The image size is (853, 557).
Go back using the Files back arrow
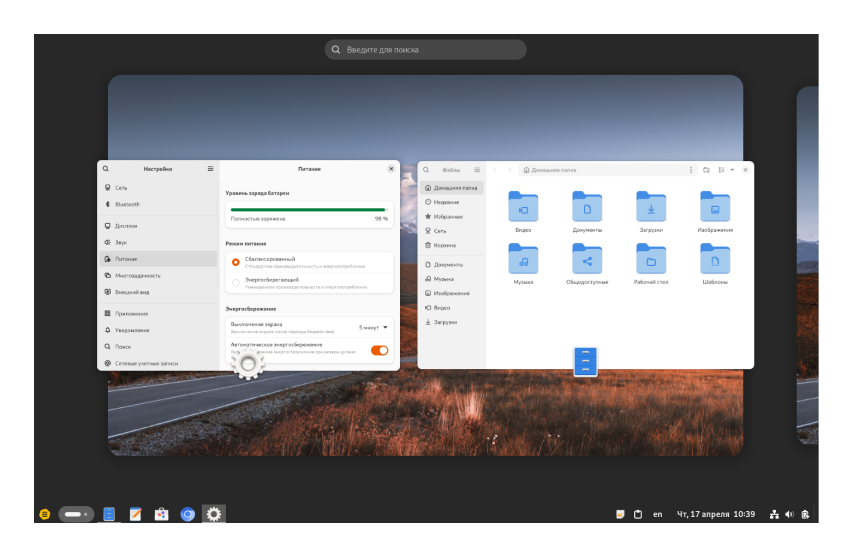pos(495,170)
